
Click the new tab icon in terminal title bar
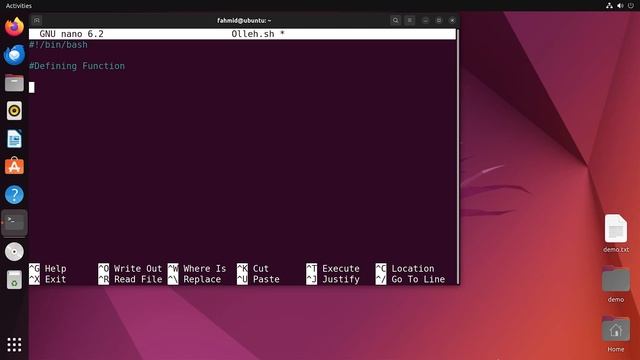(x=37, y=20)
